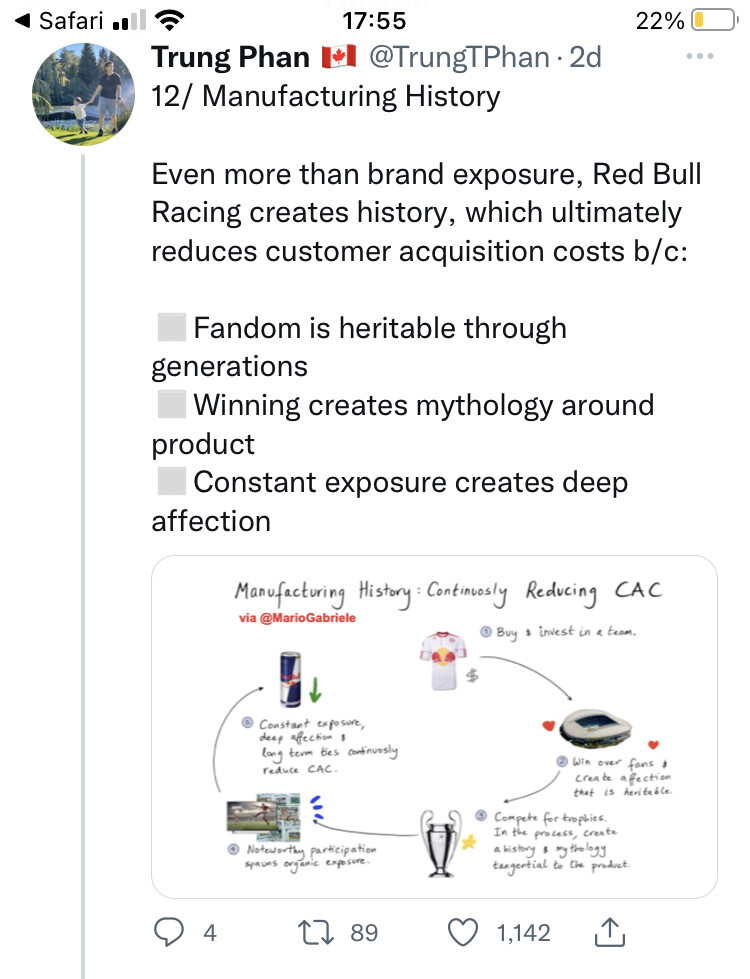The width and height of the screenshot is (750, 979).
Task: Open the share sheet icon
Action: (x=608, y=932)
